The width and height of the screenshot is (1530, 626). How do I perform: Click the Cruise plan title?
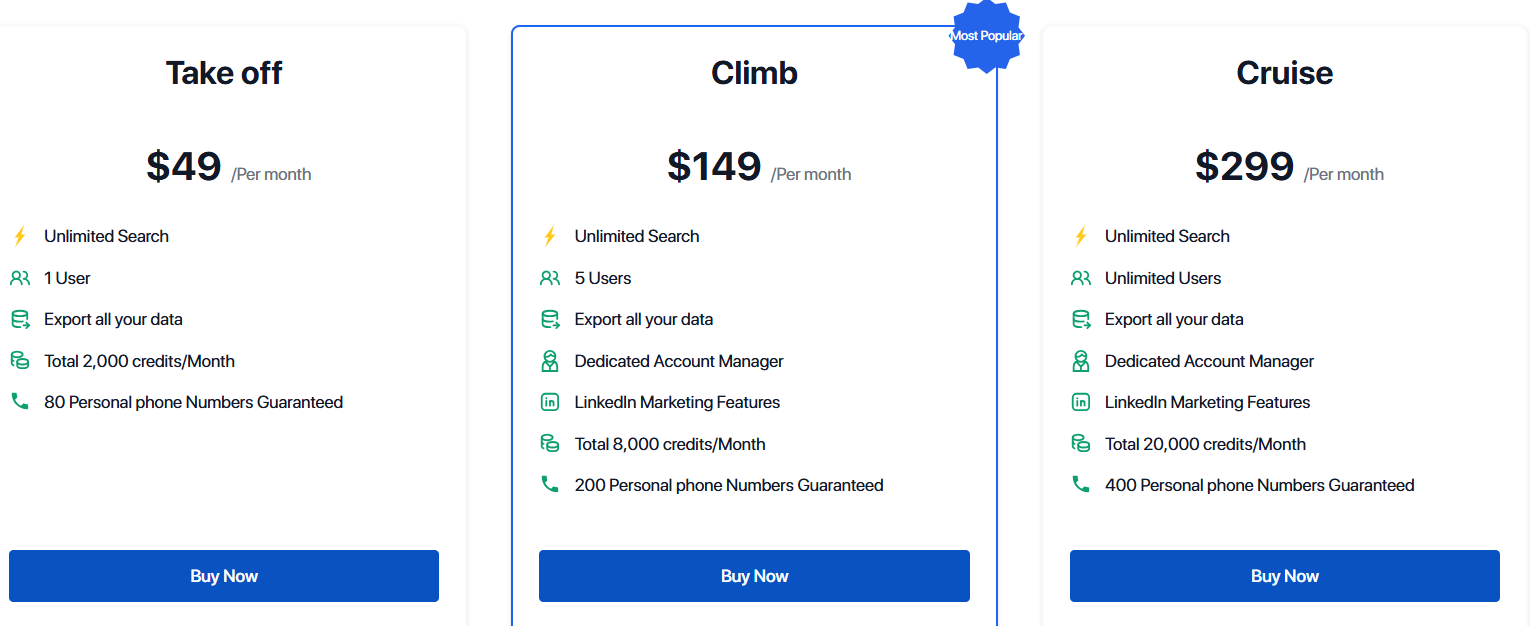click(x=1284, y=72)
